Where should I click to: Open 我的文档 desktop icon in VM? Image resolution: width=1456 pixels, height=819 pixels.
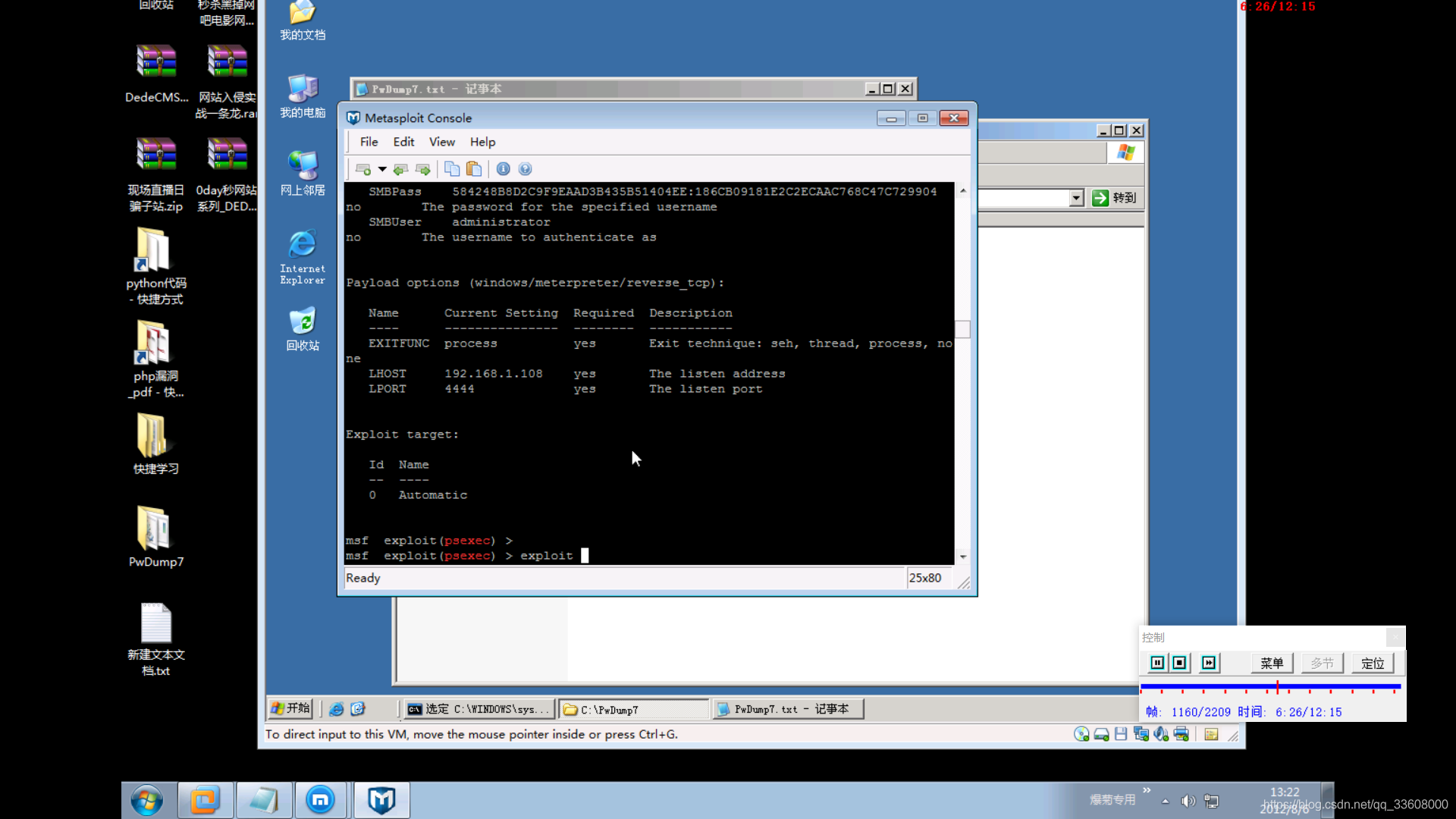(303, 21)
